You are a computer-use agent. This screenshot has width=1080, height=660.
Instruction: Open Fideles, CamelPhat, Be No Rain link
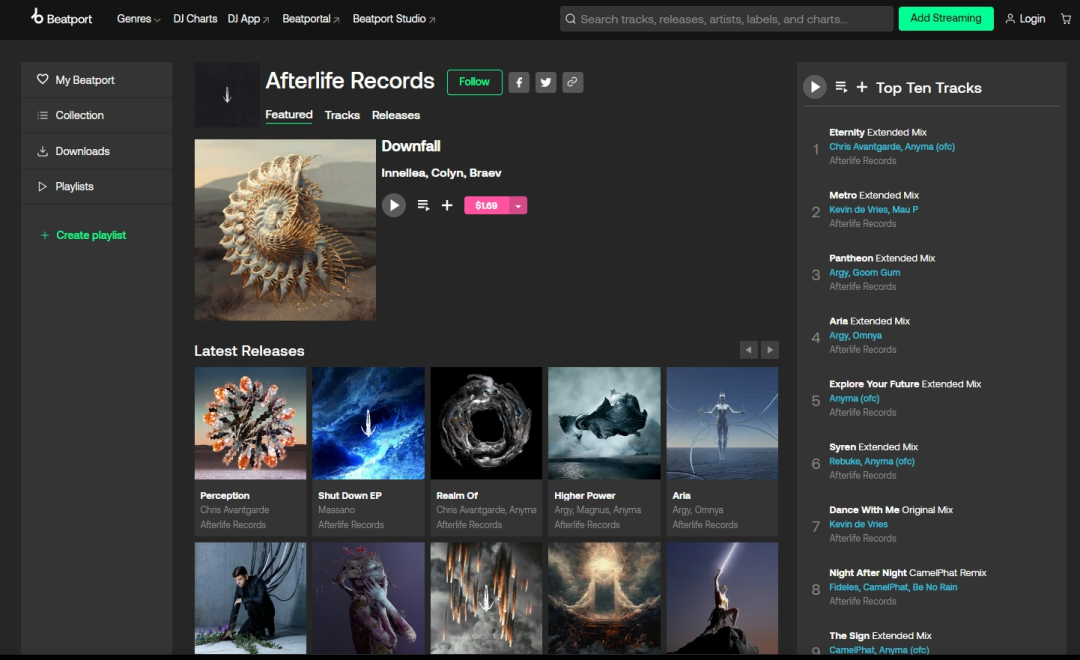tap(893, 587)
